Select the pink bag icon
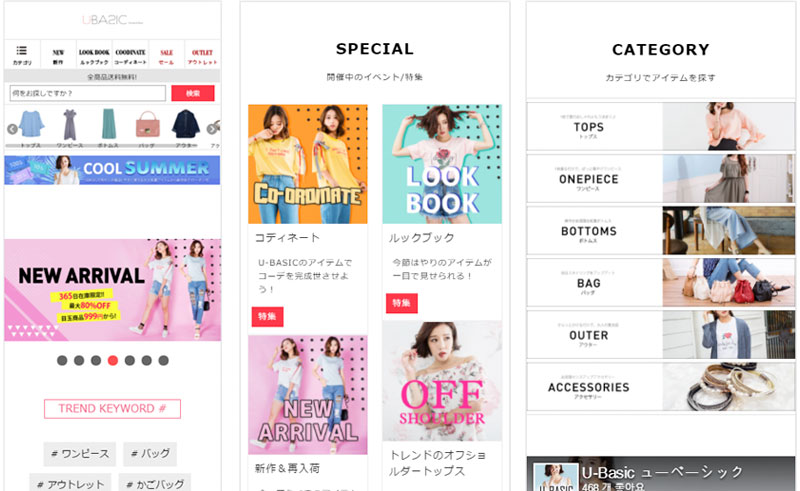Viewport: 800px width, 491px height. [147, 125]
